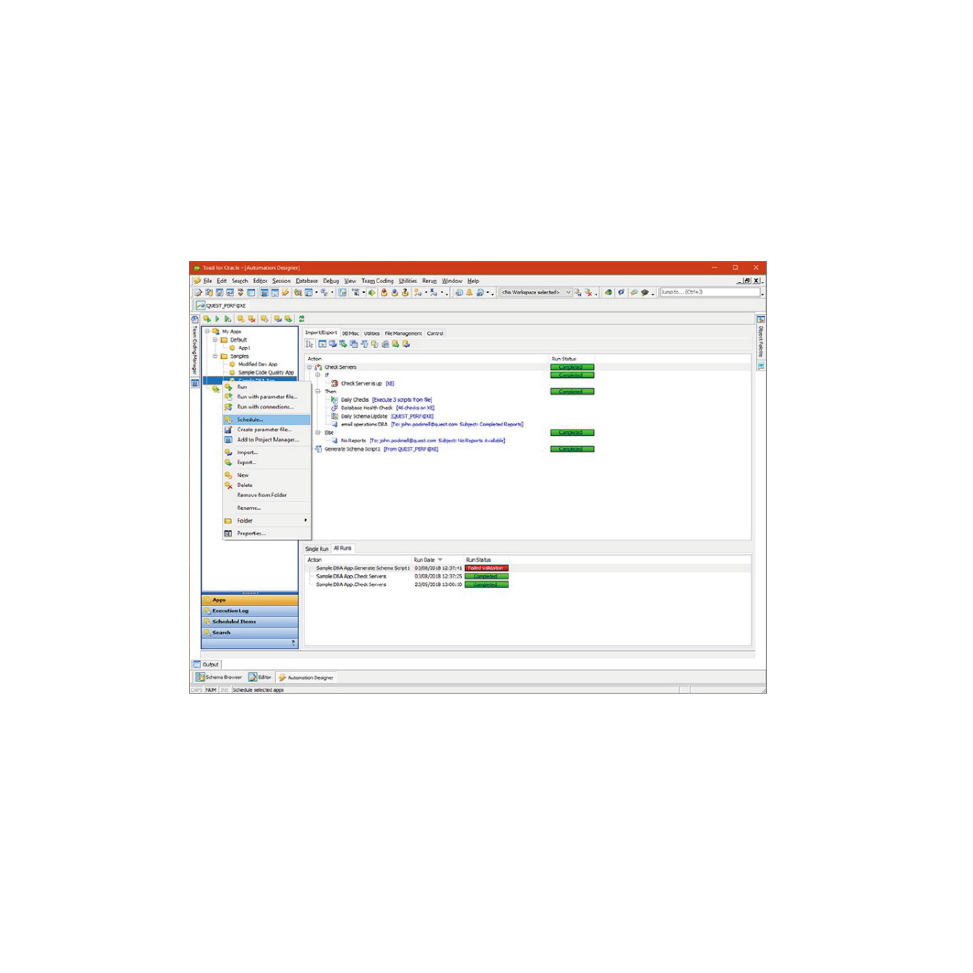Open the Session menu
Viewport: 973px width, 973px height.
tap(281, 281)
